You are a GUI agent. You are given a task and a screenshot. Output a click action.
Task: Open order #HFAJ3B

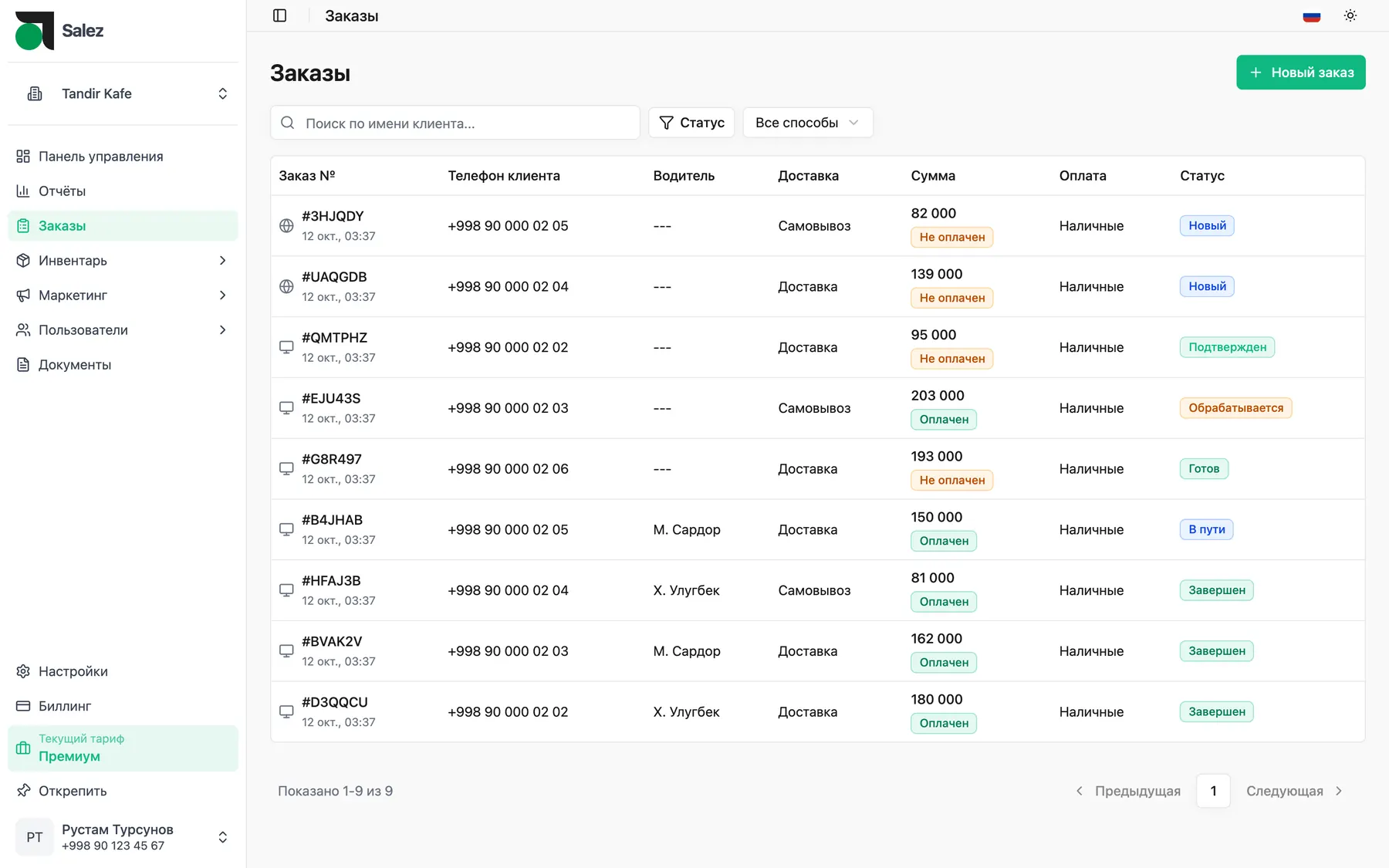818,590
